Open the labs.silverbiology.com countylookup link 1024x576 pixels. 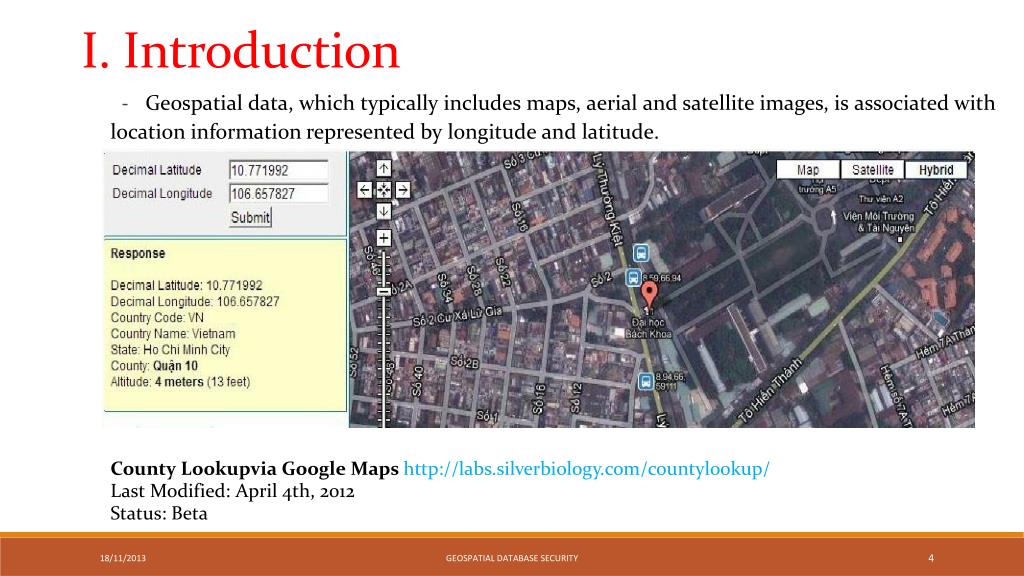point(586,469)
